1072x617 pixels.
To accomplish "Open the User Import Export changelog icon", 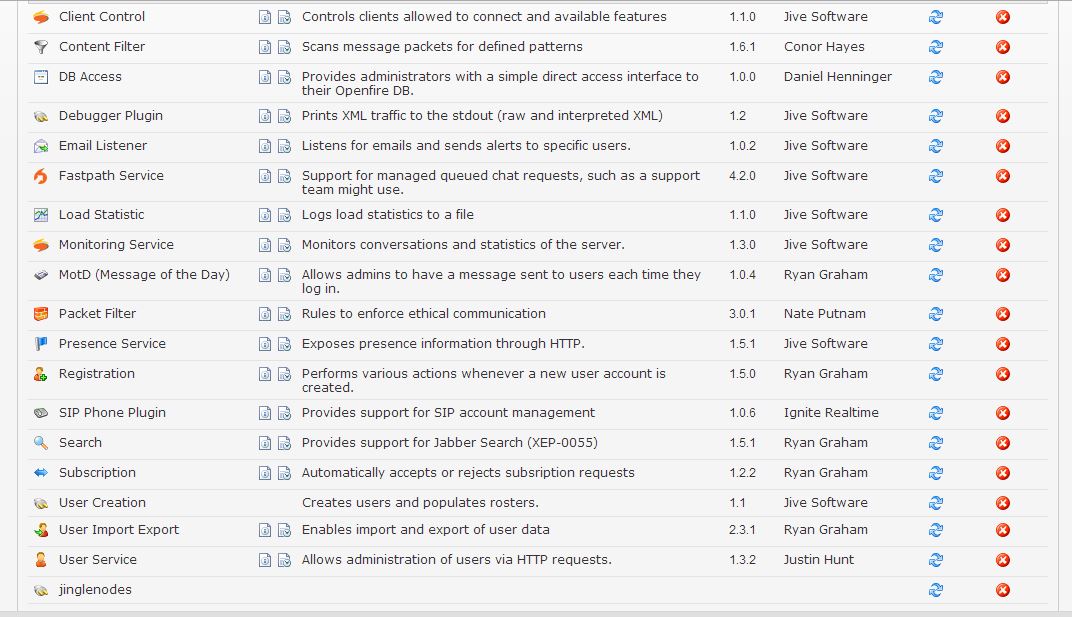I will 284,531.
